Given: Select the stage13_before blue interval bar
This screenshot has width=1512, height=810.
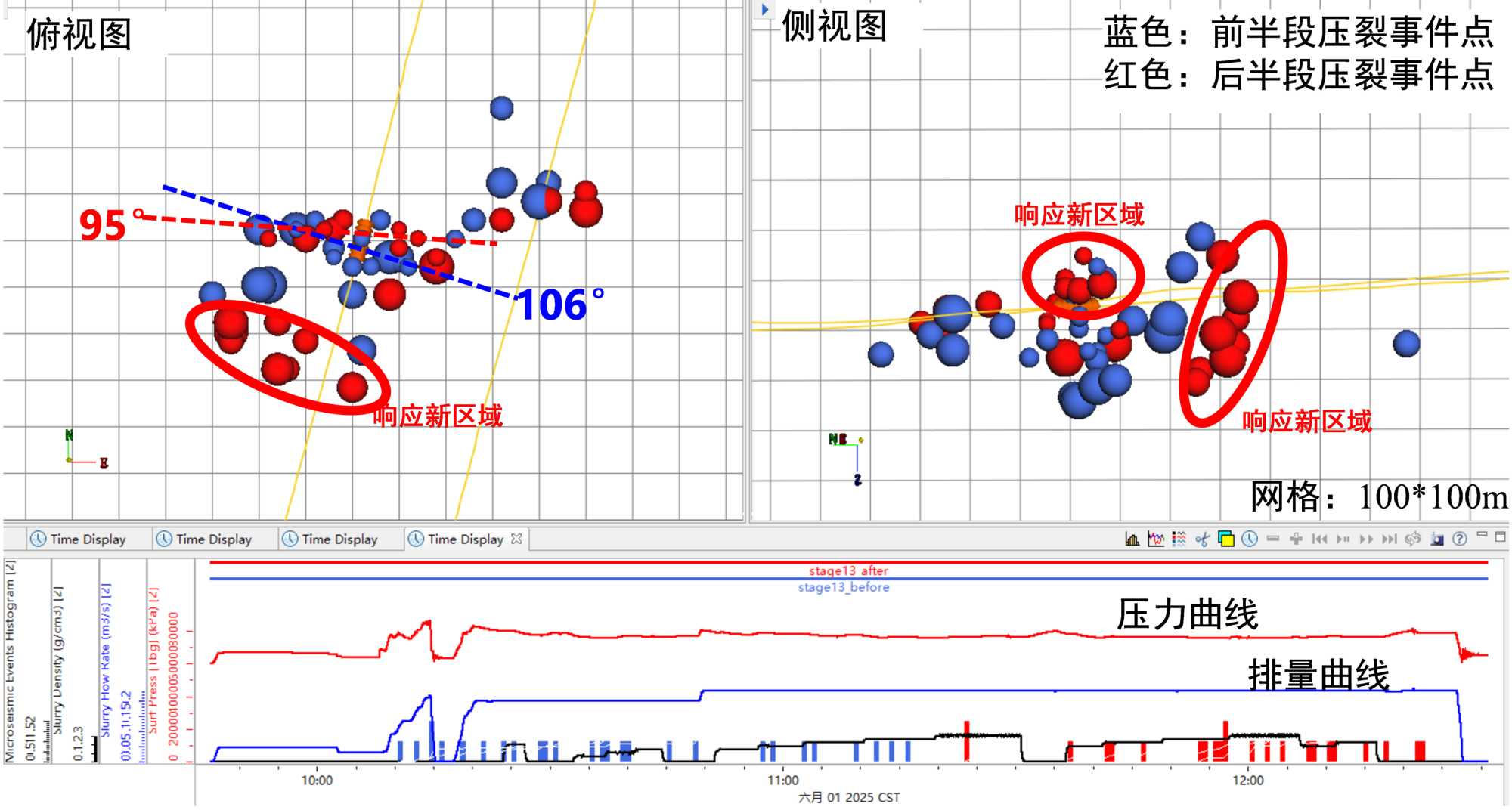Looking at the screenshot, I should (848, 580).
